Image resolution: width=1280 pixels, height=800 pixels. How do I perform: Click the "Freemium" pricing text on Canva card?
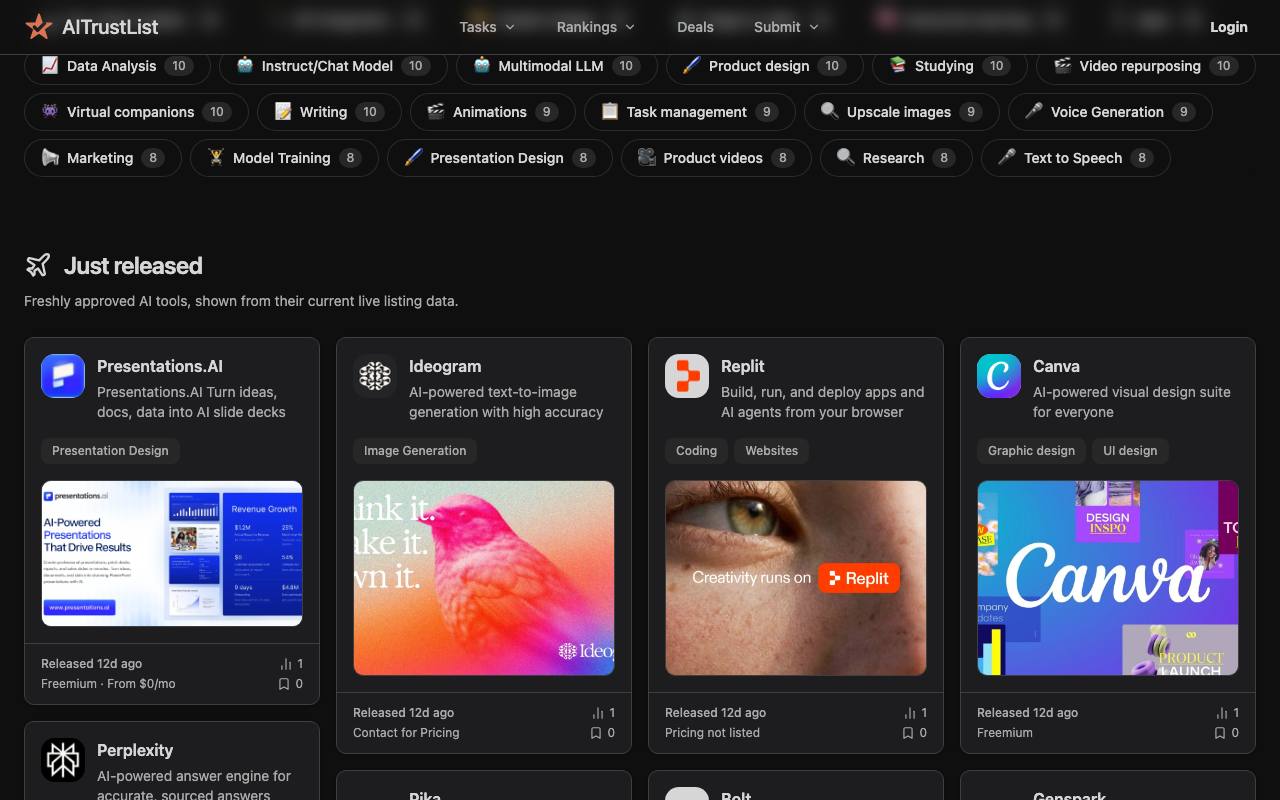point(1005,733)
